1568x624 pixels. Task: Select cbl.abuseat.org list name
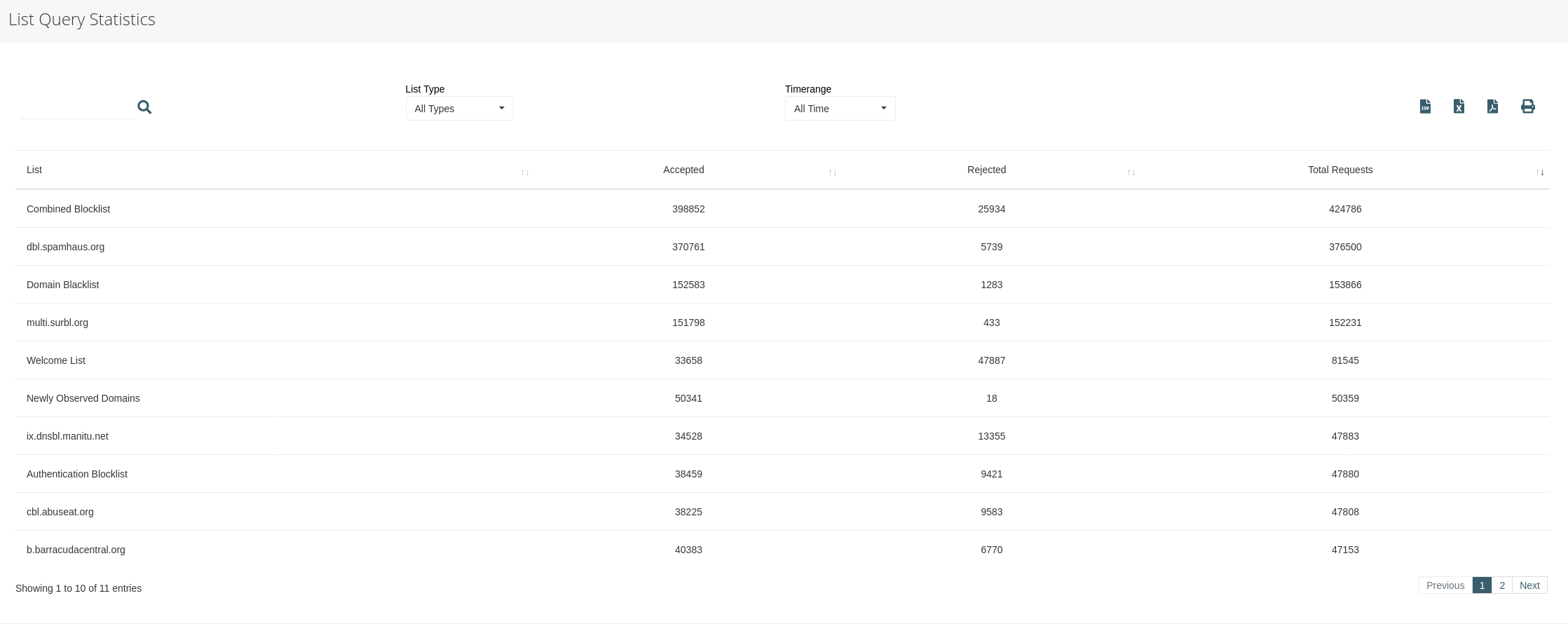pyautogui.click(x=60, y=512)
